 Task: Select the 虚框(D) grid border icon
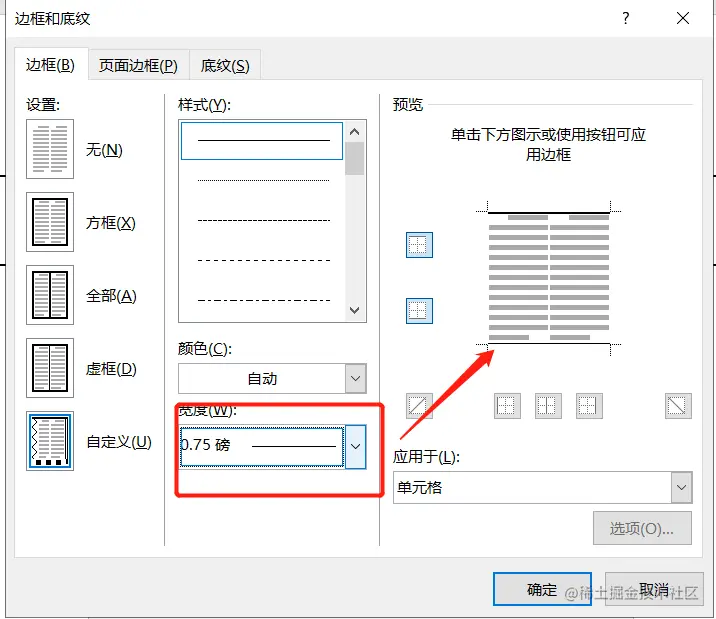click(x=50, y=368)
